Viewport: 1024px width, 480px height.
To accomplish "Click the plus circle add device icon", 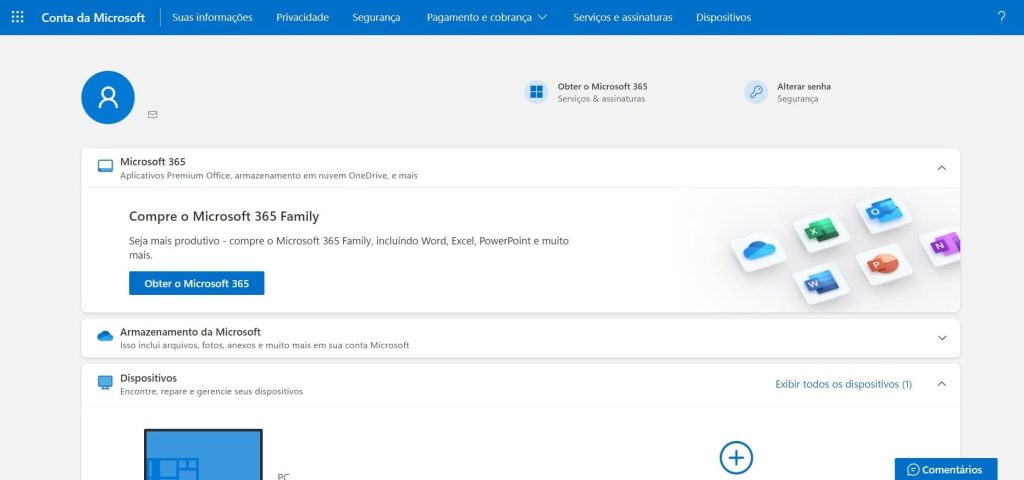I will 736,457.
